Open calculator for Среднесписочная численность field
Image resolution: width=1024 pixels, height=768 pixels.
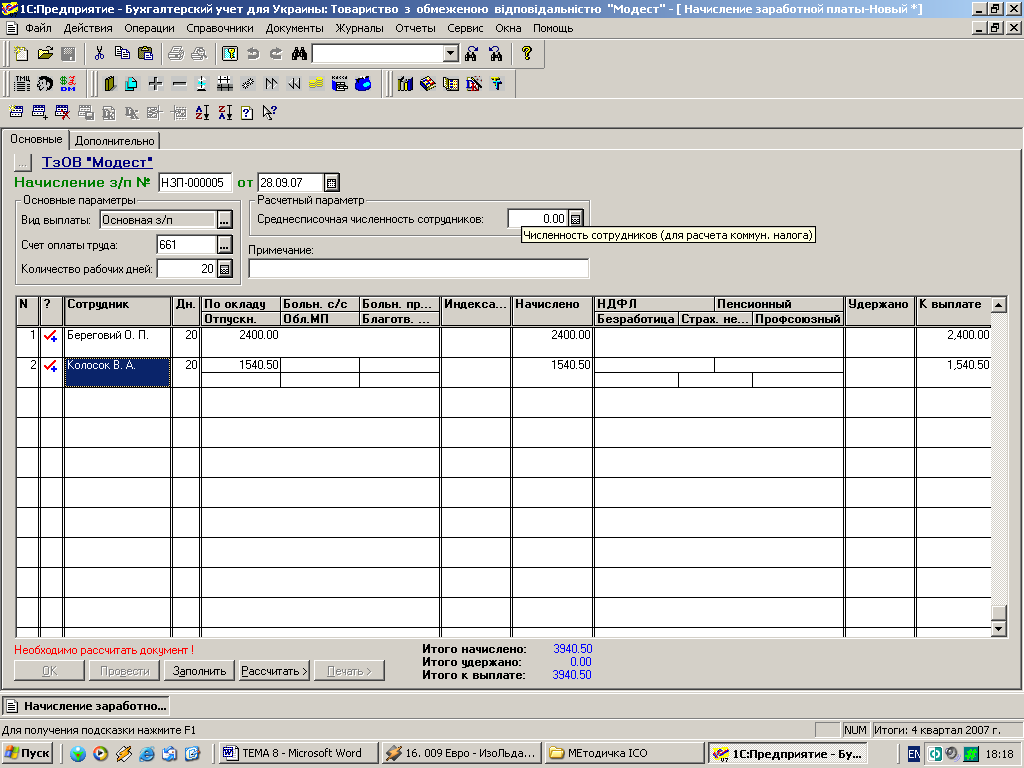click(575, 219)
